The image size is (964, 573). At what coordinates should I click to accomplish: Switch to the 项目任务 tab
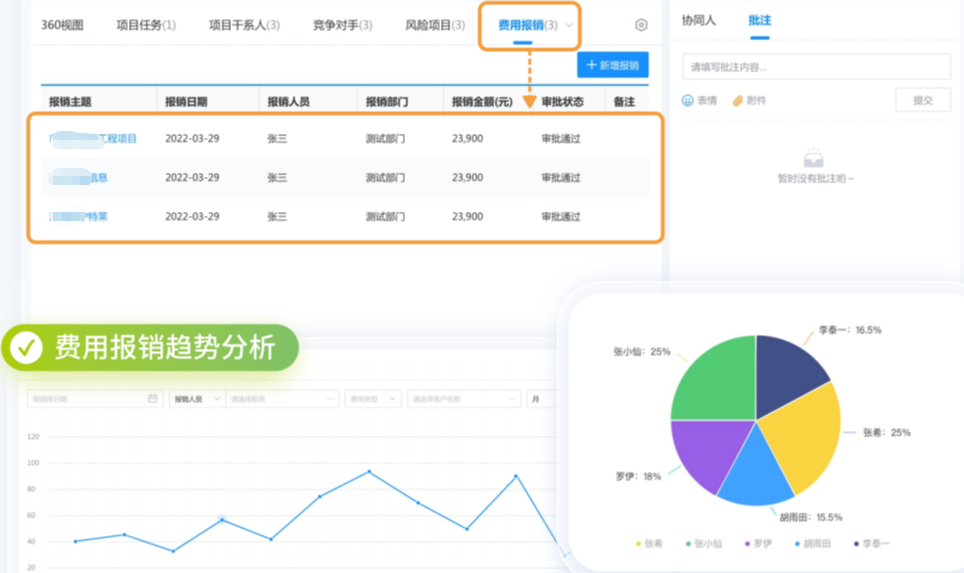pyautogui.click(x=146, y=25)
